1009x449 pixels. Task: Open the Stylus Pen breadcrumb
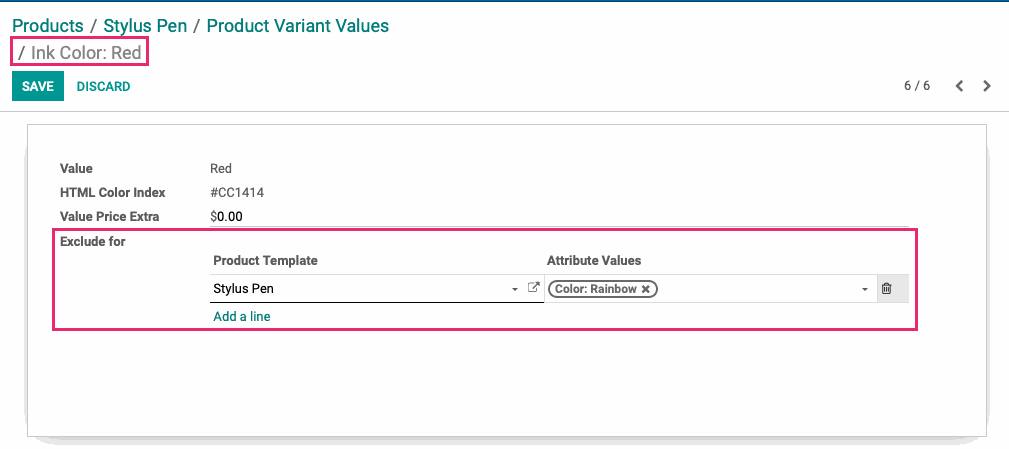pyautogui.click(x=145, y=26)
